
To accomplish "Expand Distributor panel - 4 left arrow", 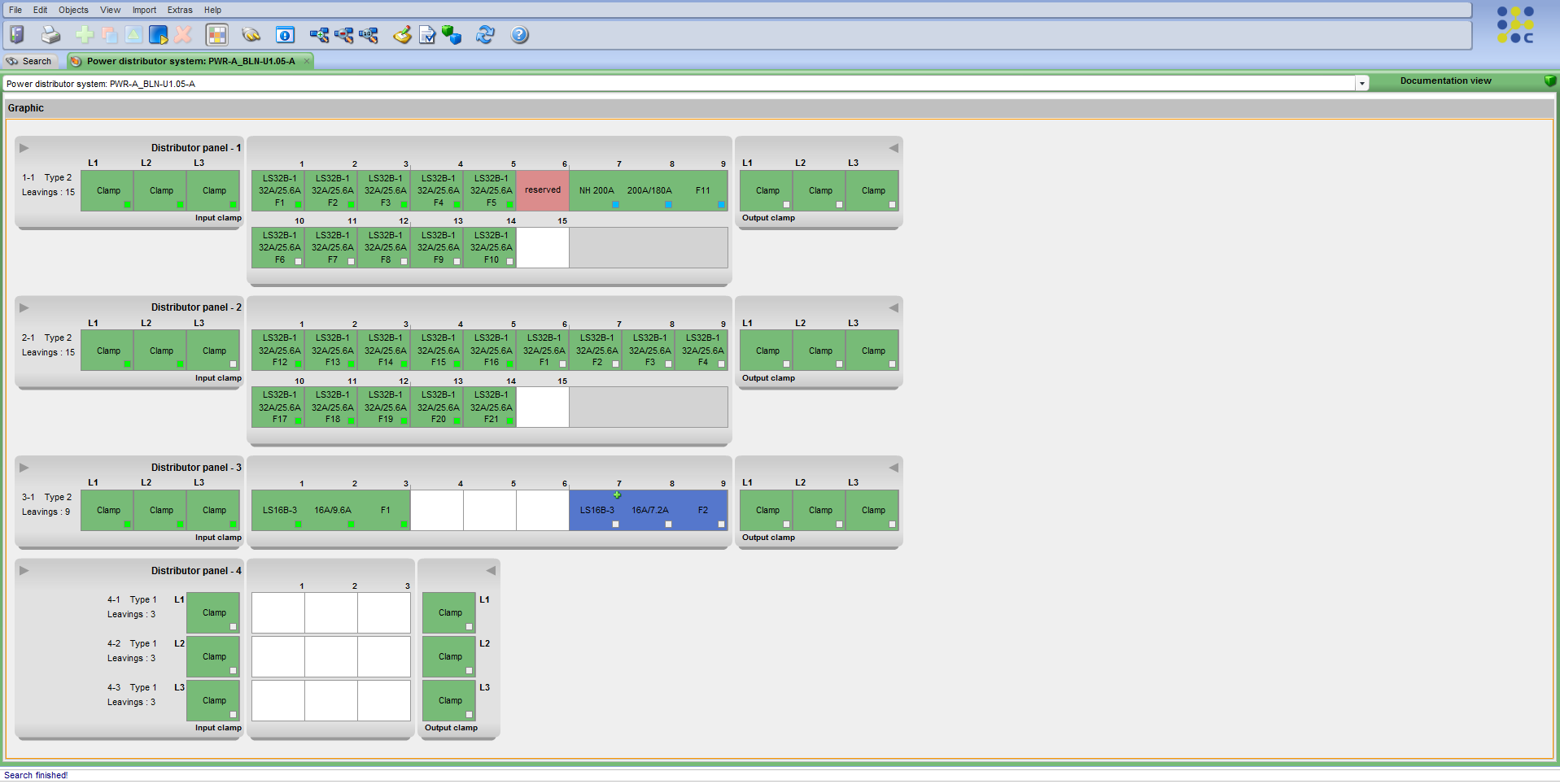I will tap(24, 571).
